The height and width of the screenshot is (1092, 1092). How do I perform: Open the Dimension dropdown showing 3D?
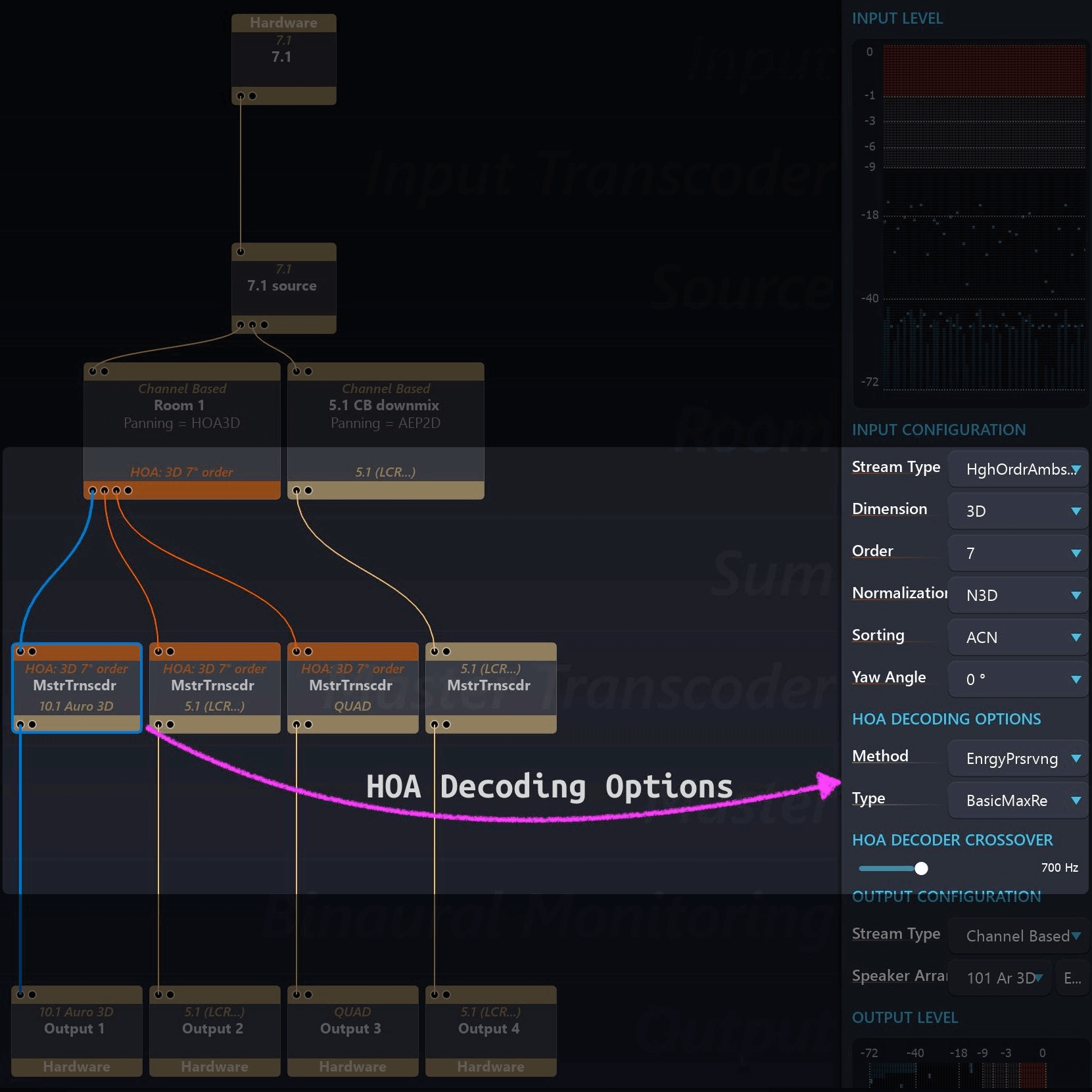click(x=1018, y=511)
